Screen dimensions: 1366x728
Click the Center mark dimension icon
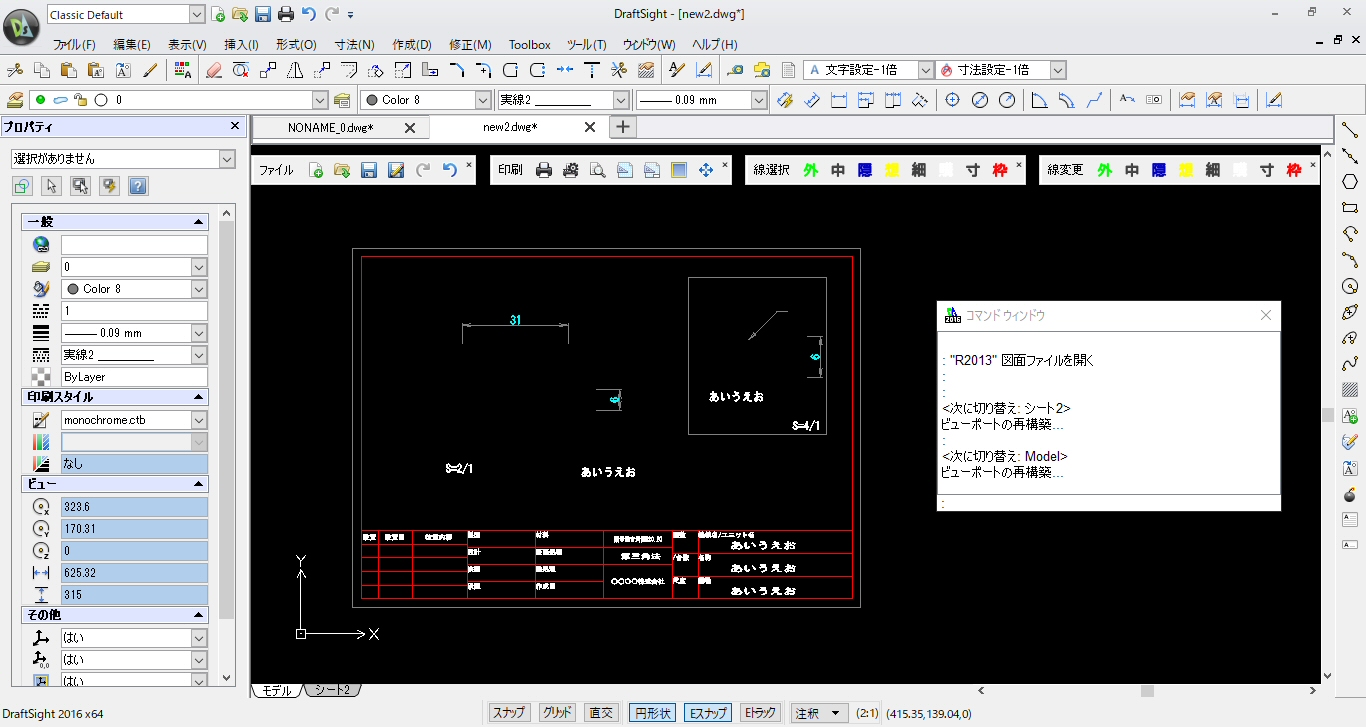952,100
